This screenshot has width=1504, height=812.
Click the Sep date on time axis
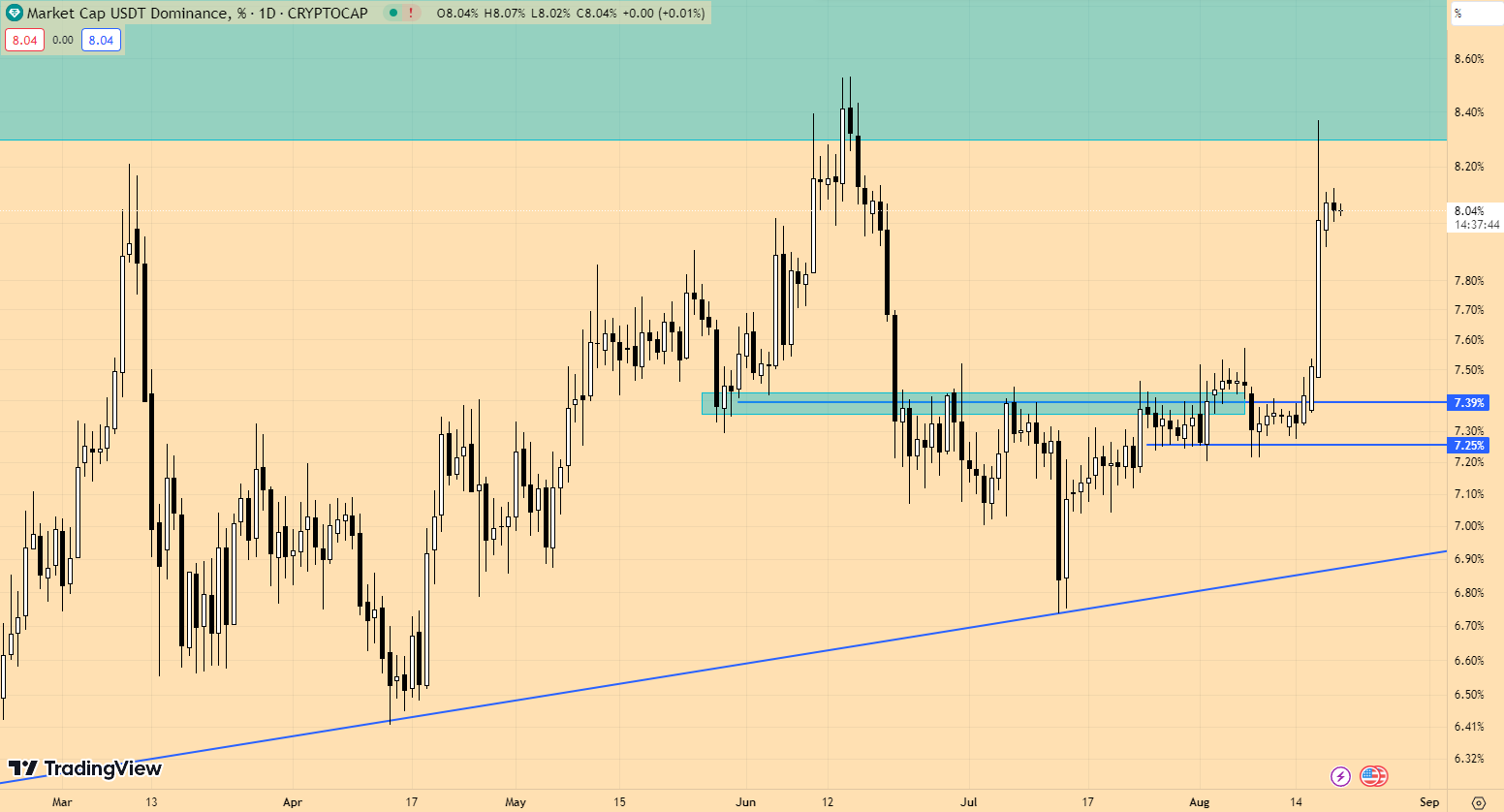(x=1429, y=802)
